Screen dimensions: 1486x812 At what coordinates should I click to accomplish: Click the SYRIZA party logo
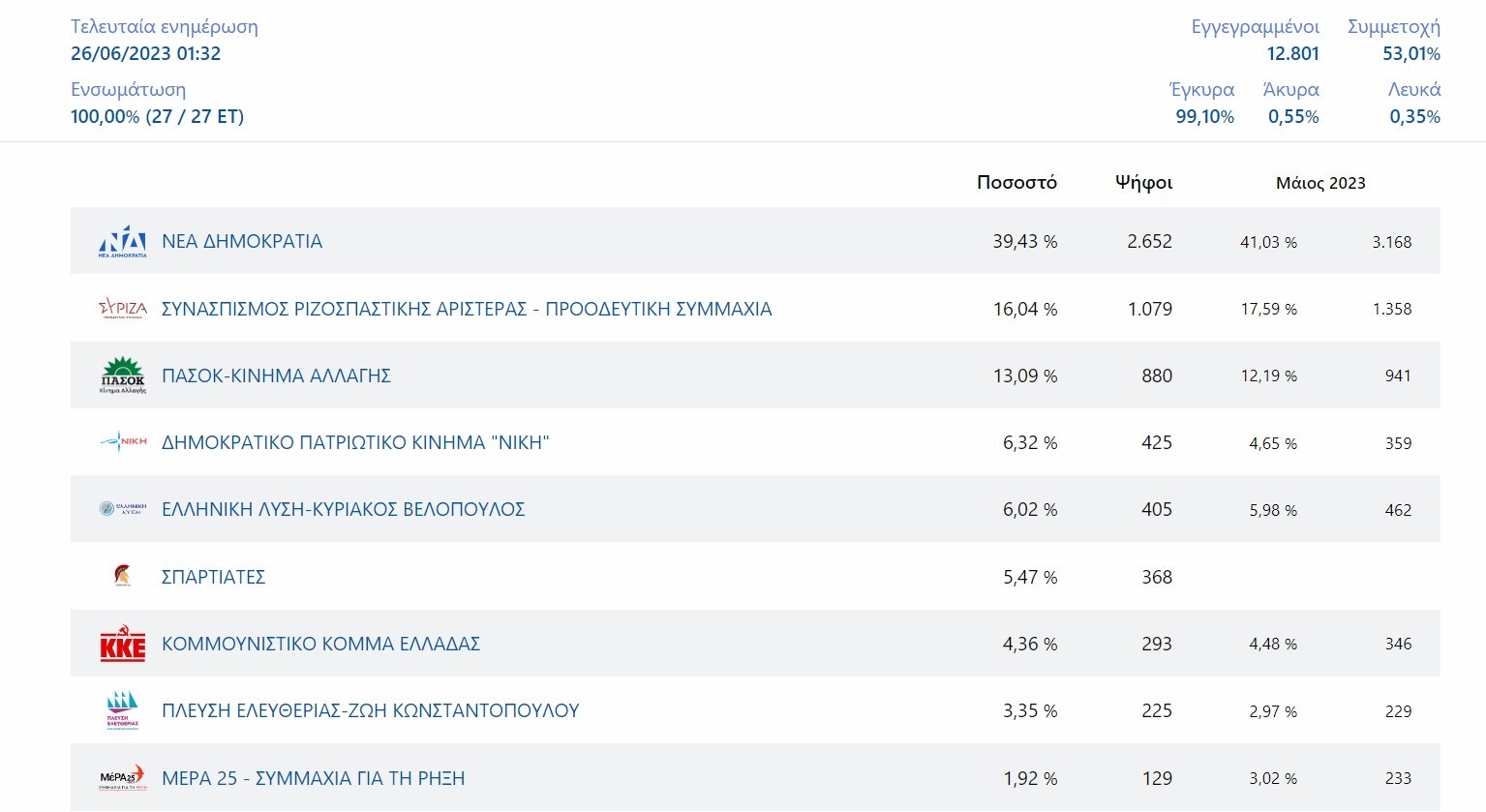point(123,309)
